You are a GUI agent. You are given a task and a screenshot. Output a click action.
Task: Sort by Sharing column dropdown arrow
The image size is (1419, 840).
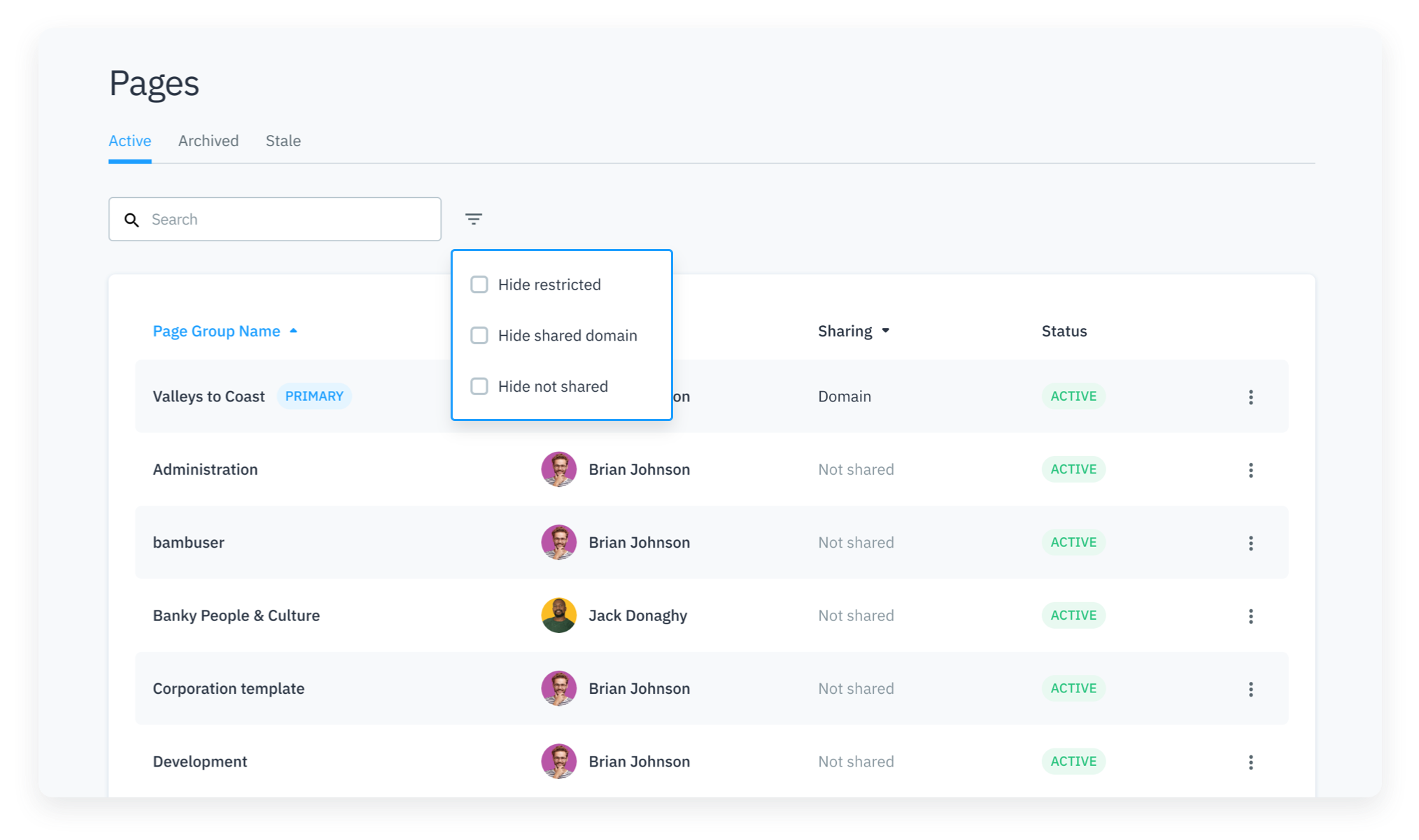pyautogui.click(x=885, y=331)
